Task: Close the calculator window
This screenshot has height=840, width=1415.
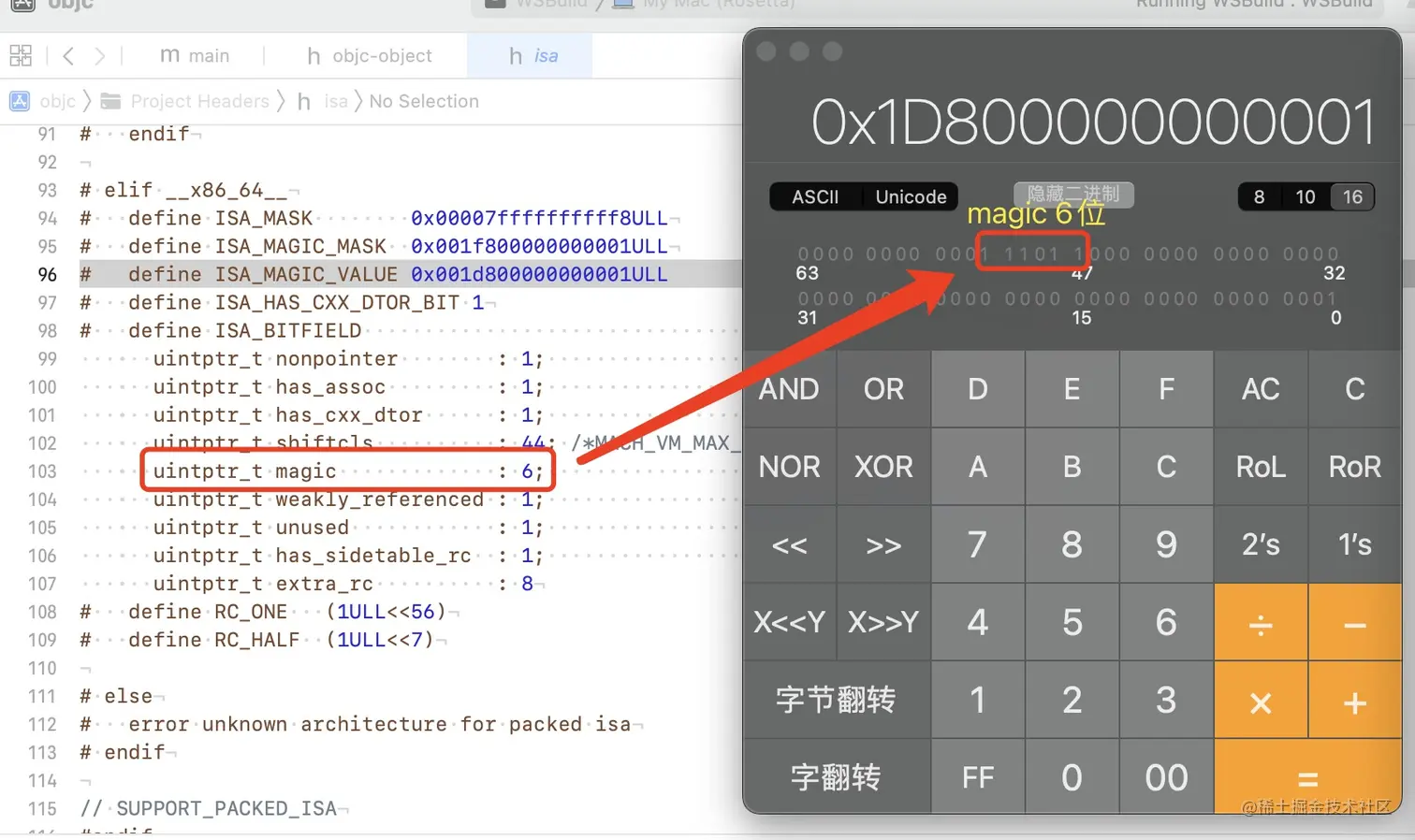Action: click(766, 51)
